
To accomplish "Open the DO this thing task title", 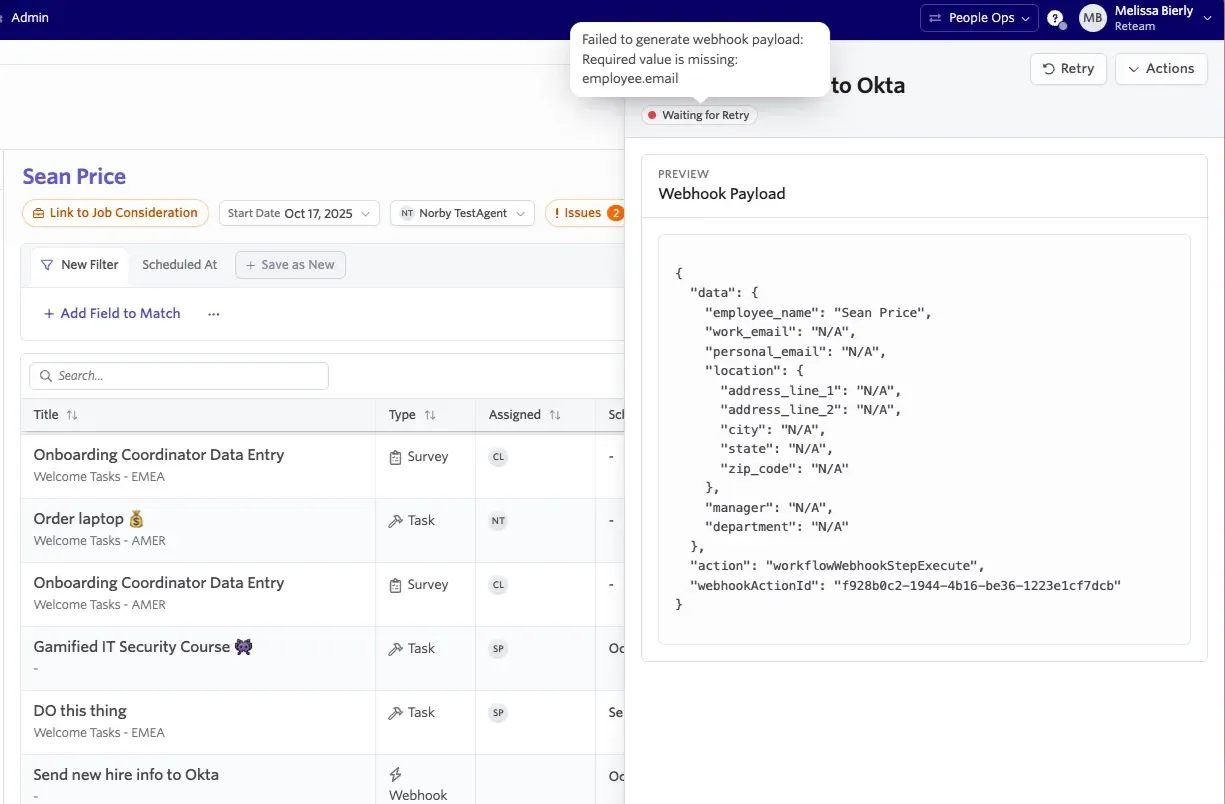I will coord(80,711).
